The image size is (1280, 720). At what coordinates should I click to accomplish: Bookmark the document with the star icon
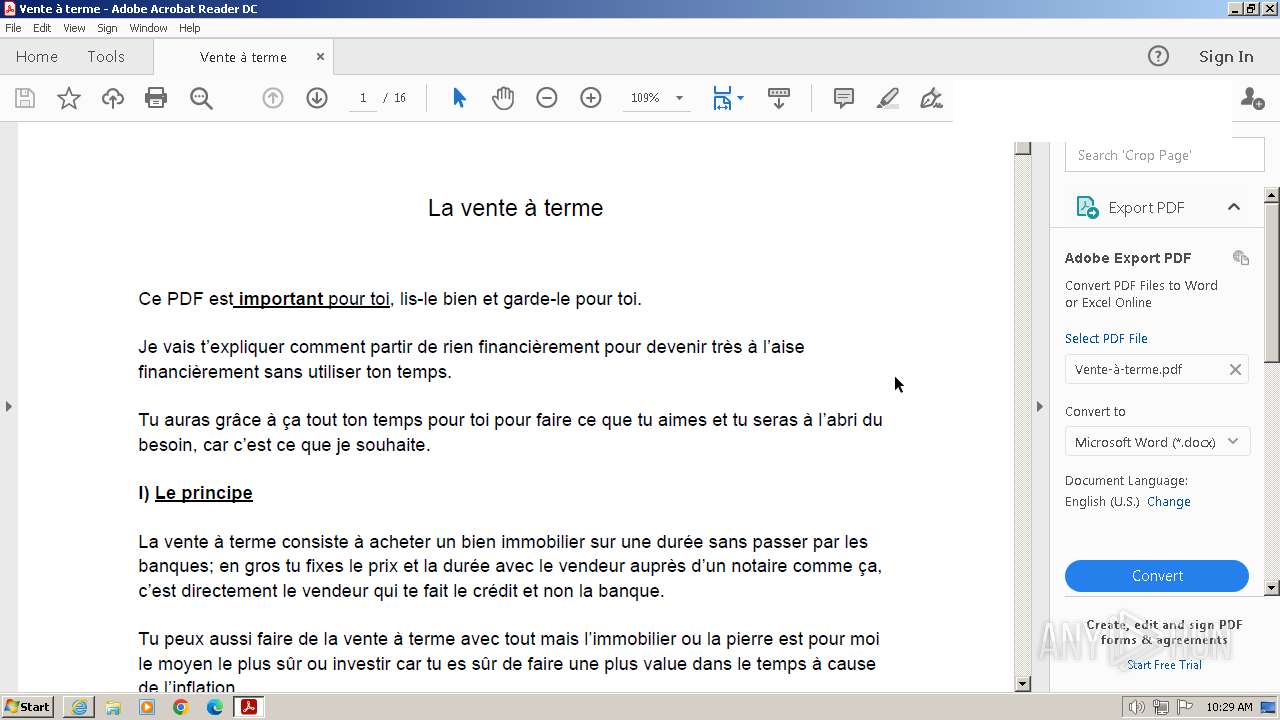(69, 98)
